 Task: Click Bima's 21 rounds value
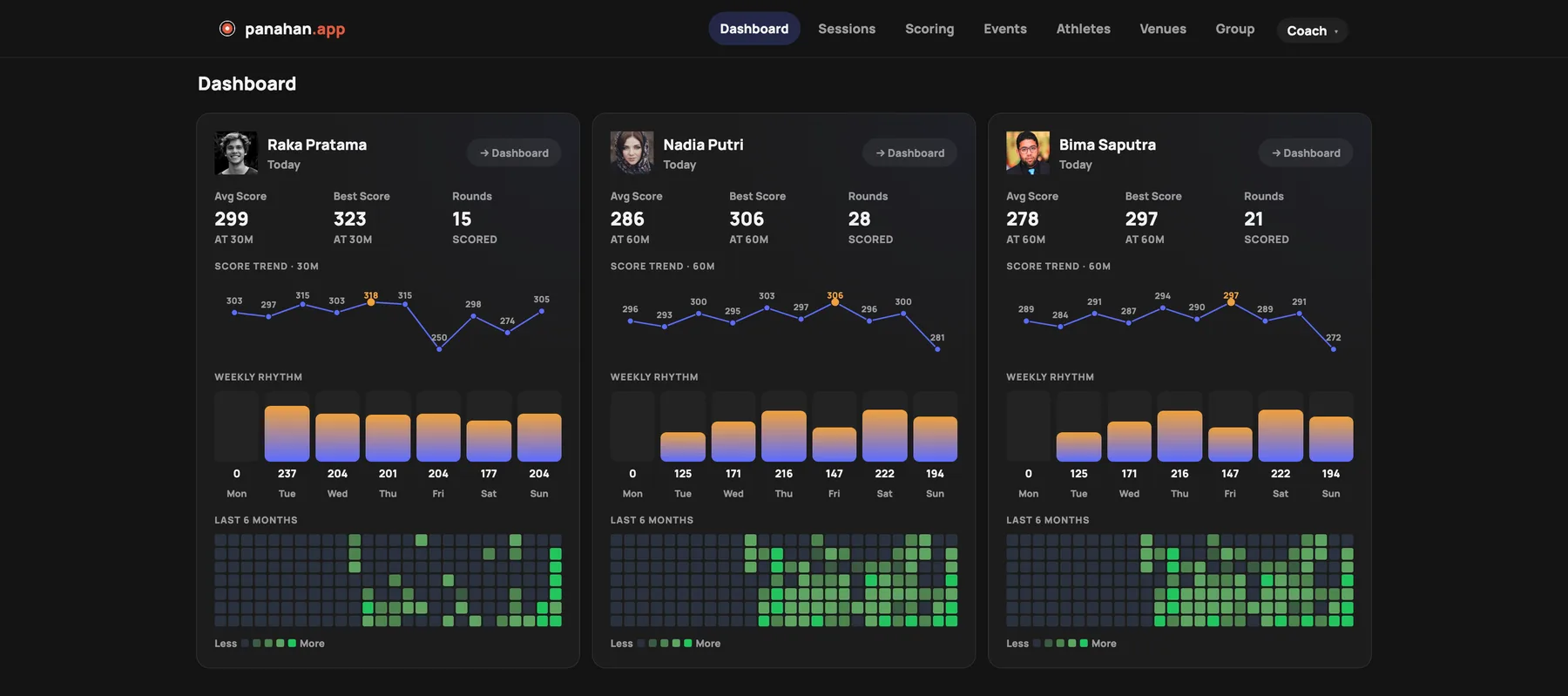tap(1254, 219)
